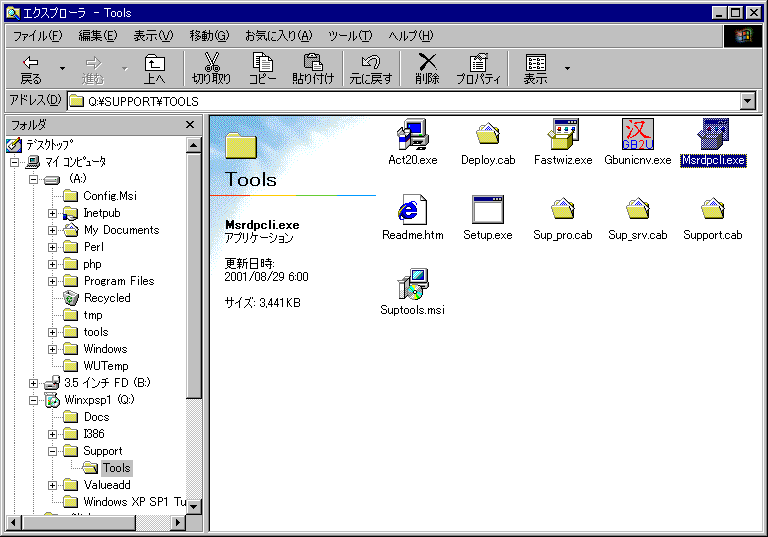768x537 pixels.
Task: Select Winxpsp1 (Q:) drive in tree
Action: (x=99, y=400)
